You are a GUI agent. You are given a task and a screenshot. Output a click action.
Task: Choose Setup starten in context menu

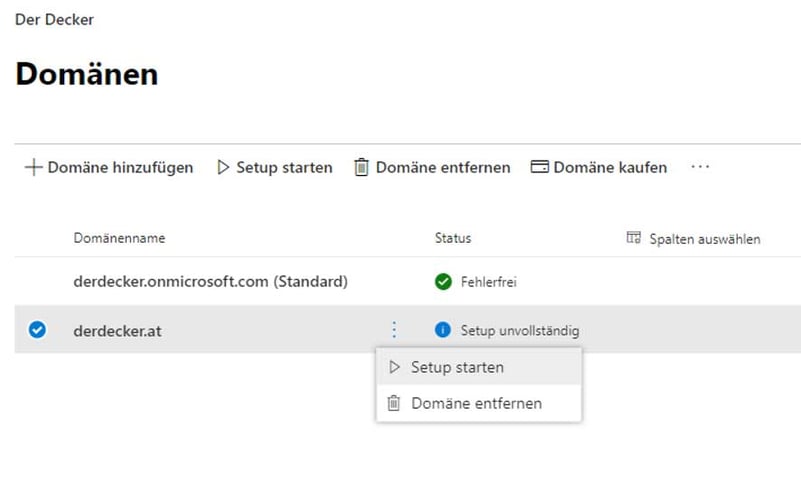click(x=479, y=367)
